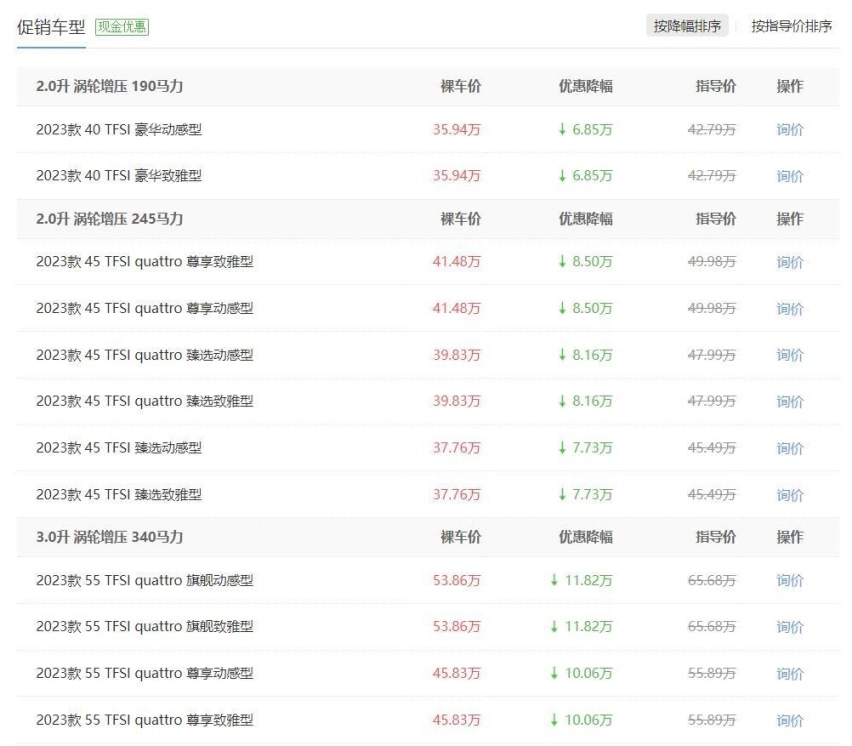
Task: Click guide price 49.98万 in 45 尊享致雅型 row
Action: (712, 261)
